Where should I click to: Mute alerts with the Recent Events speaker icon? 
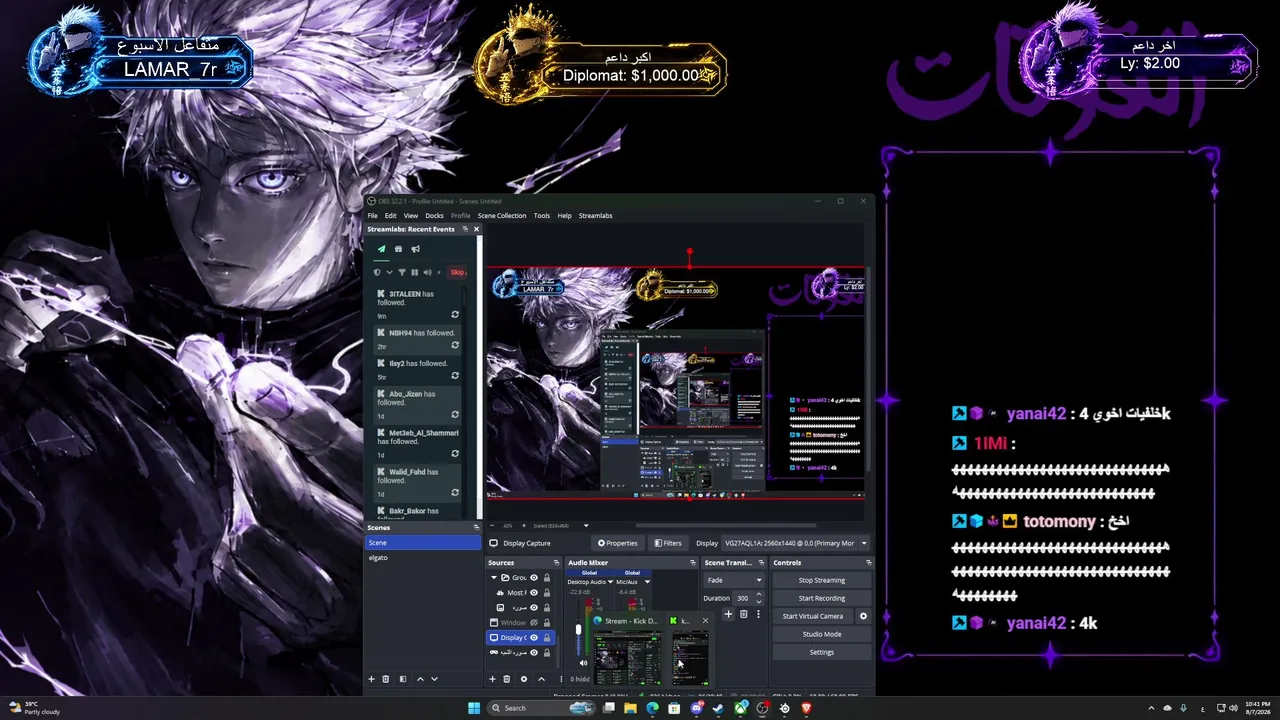coord(428,272)
